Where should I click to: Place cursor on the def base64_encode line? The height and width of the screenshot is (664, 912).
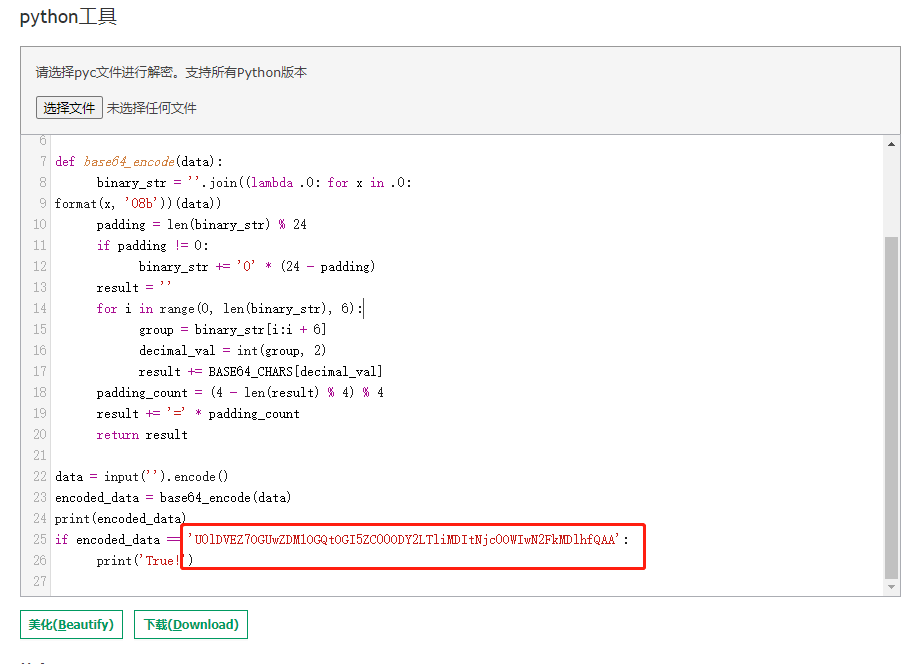click(x=140, y=161)
